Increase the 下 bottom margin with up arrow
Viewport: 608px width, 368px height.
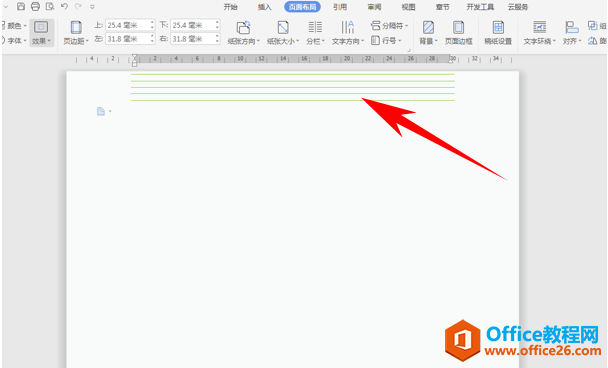tap(218, 22)
